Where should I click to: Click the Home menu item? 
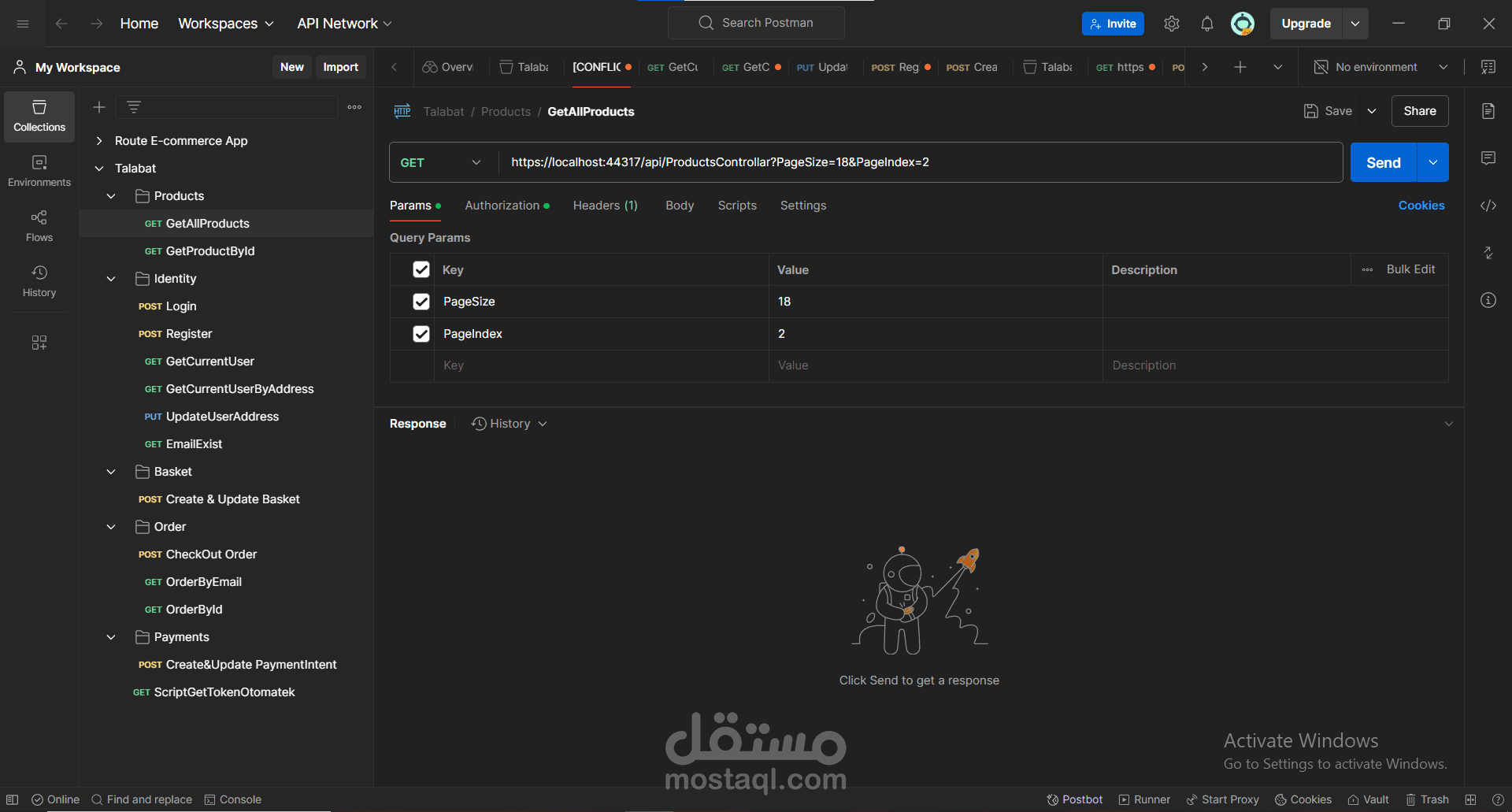click(x=139, y=24)
